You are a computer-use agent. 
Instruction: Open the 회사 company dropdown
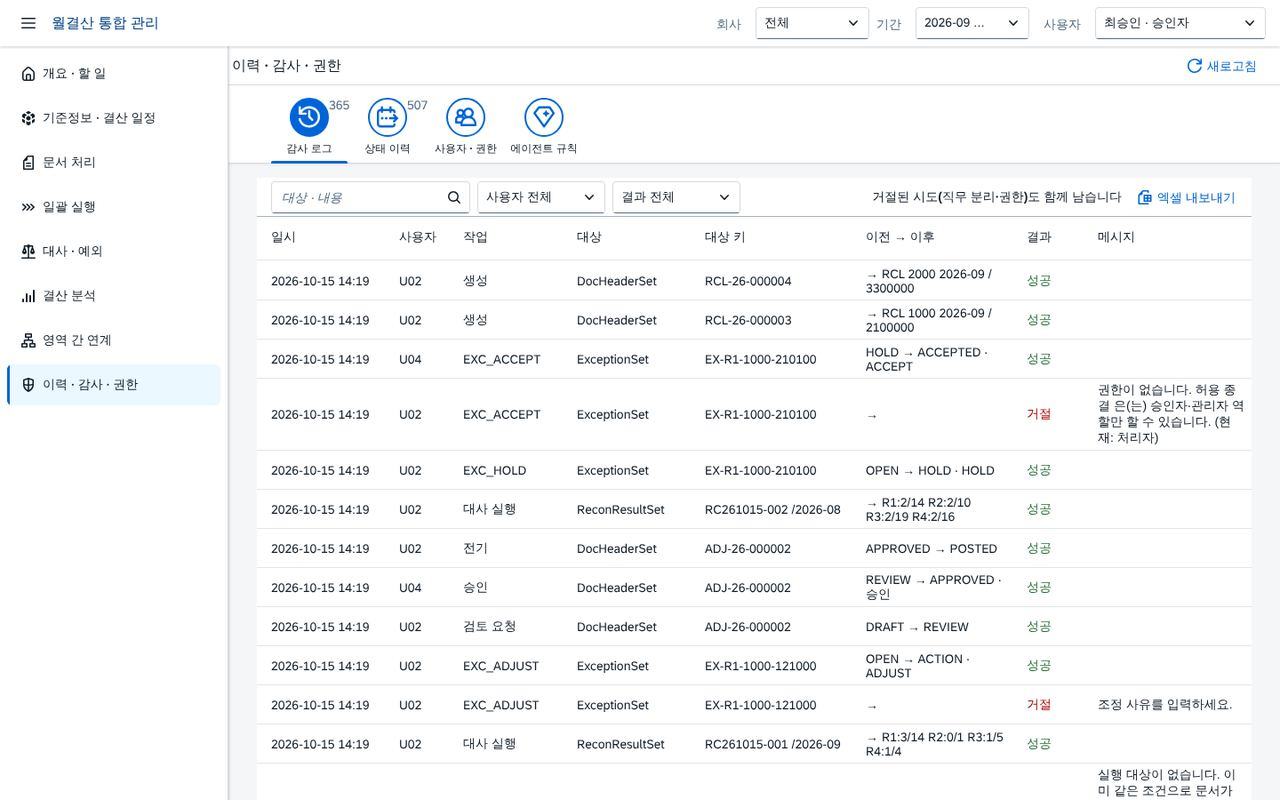812,23
